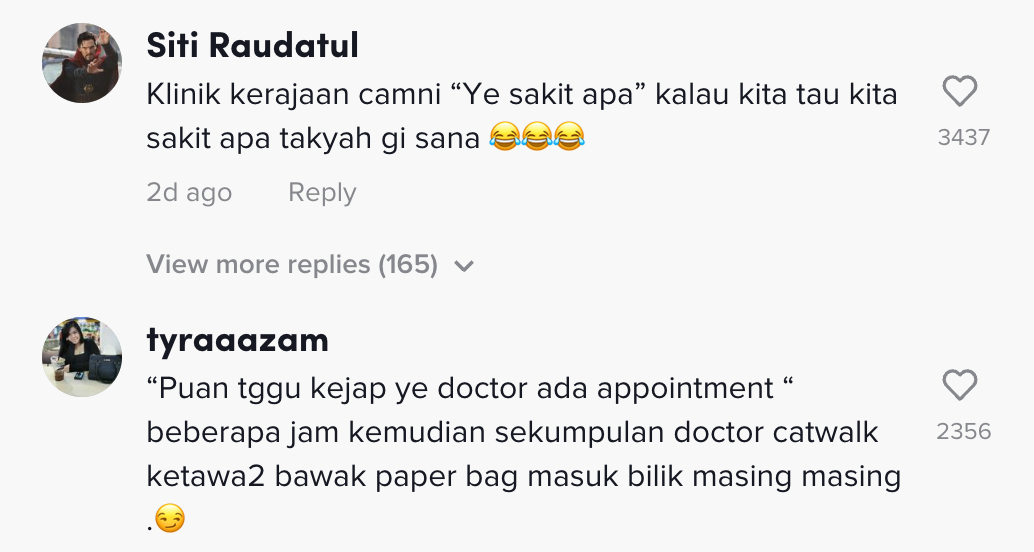Click the Siti Raudatul username
The height and width of the screenshot is (552, 1034).
pyautogui.click(x=253, y=46)
